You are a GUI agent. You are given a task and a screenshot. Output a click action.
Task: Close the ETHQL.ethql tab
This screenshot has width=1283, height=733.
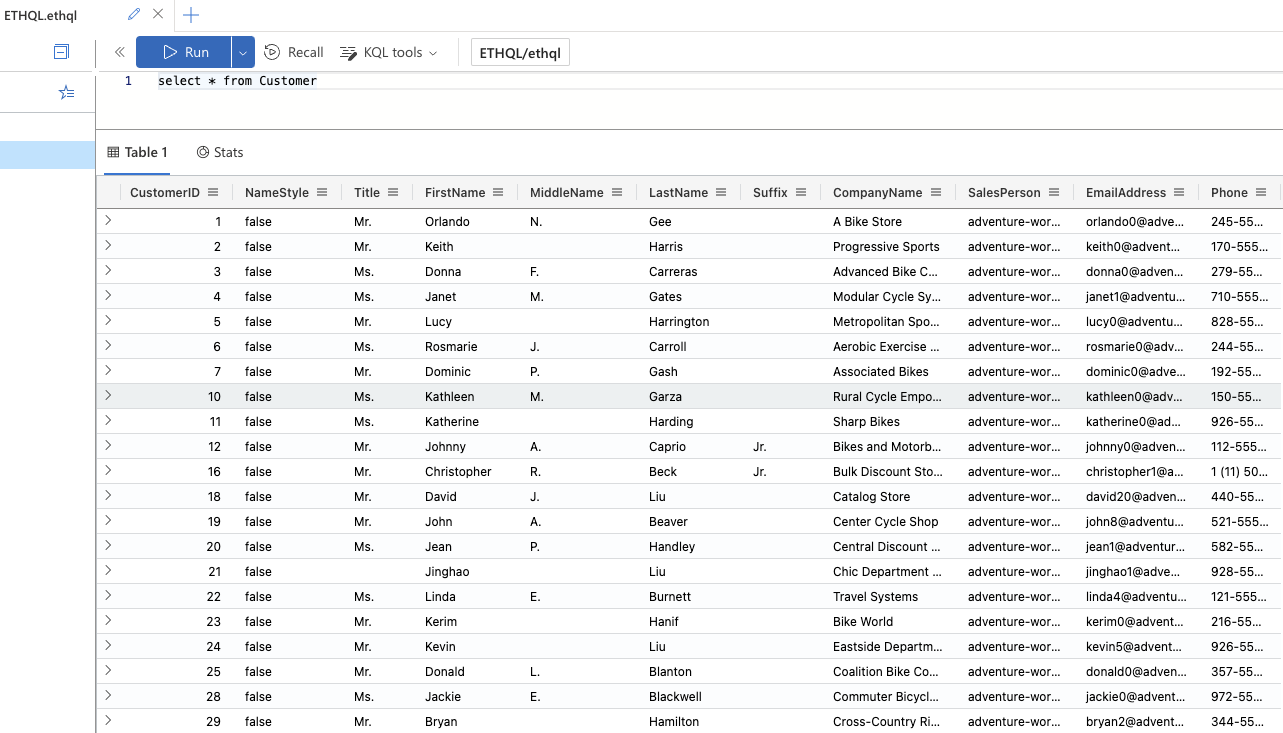158,15
